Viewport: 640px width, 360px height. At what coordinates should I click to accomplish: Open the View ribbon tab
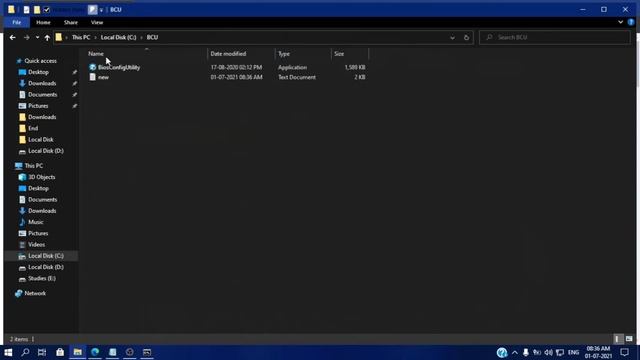[97, 22]
